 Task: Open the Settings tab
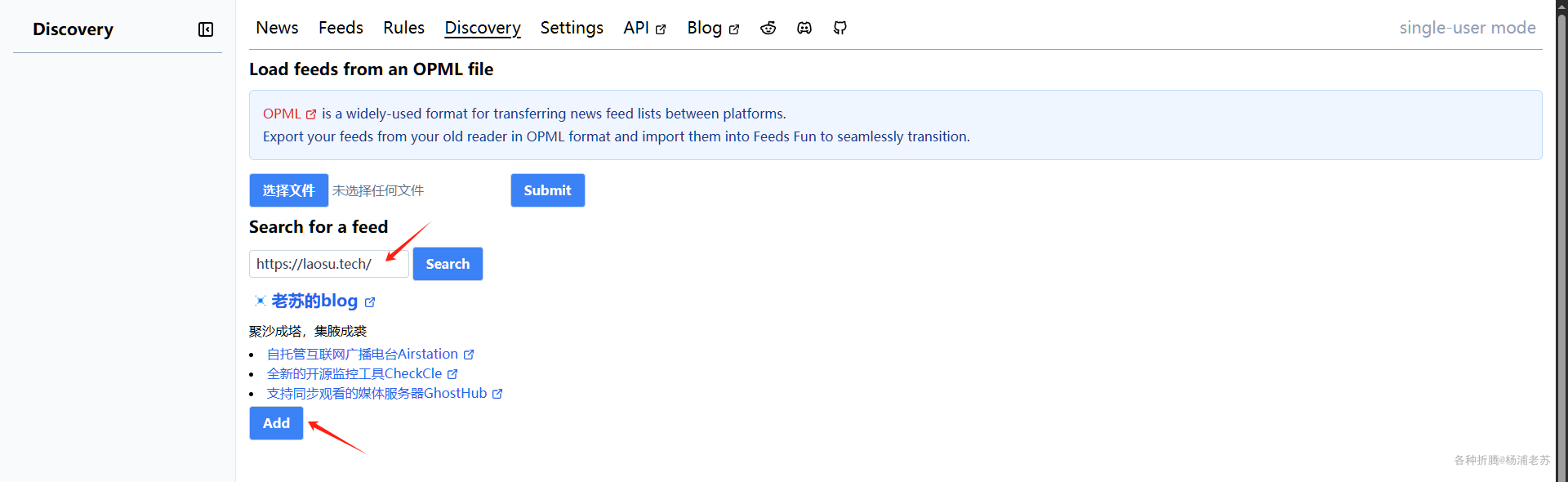[x=572, y=28]
